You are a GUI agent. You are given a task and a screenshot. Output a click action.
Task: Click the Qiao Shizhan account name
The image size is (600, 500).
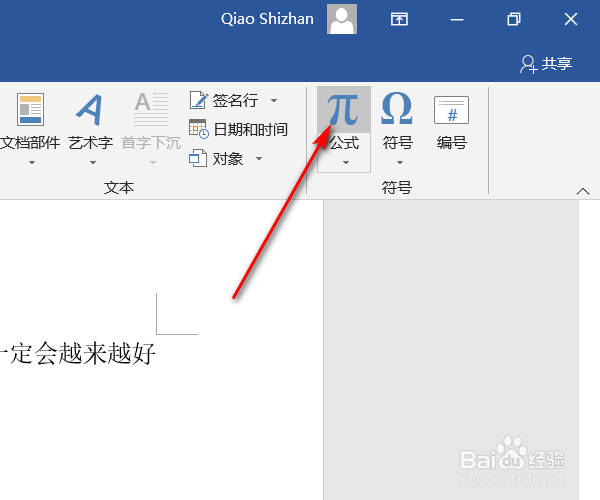[267, 19]
